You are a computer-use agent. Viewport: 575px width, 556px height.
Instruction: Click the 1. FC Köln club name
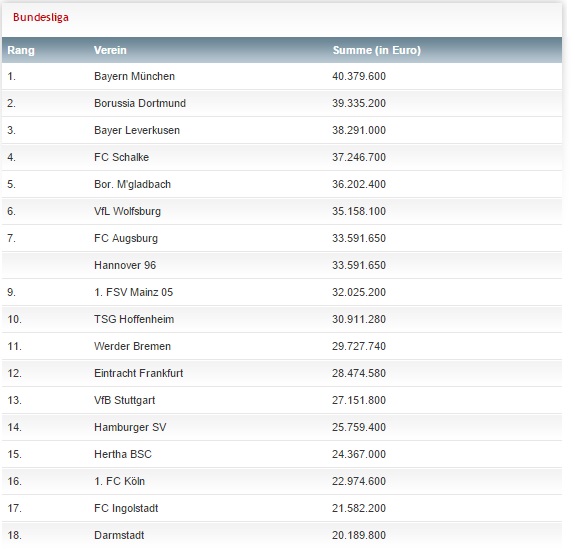click(x=119, y=481)
